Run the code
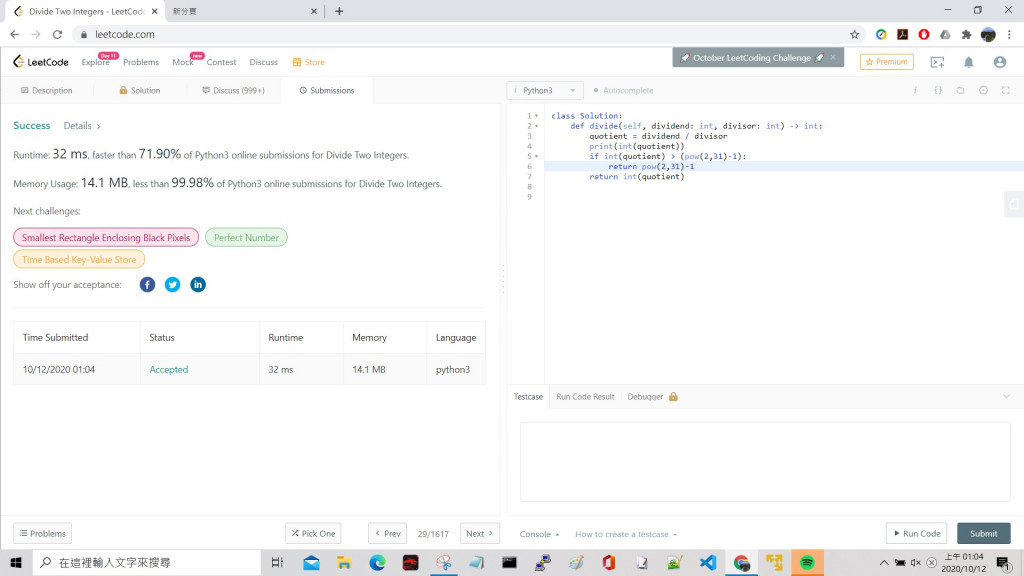This screenshot has height=576, width=1024. pos(917,534)
